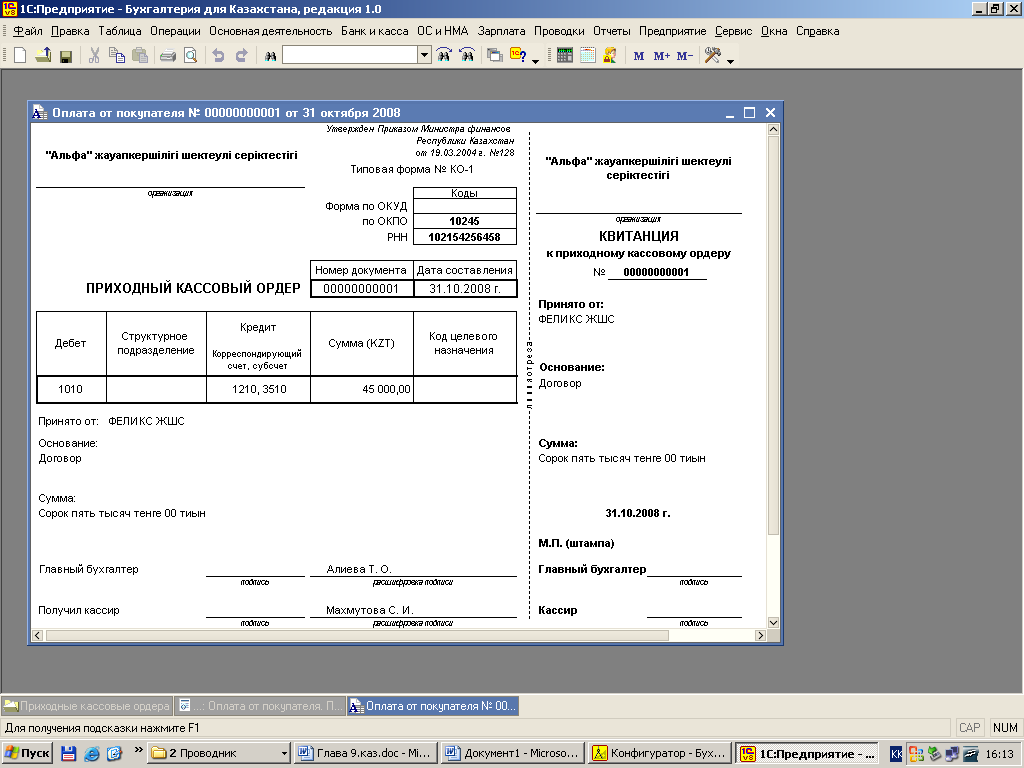This screenshot has height=768, width=1024.
Task: Click the Print icon in toolbar
Action: (x=168, y=56)
